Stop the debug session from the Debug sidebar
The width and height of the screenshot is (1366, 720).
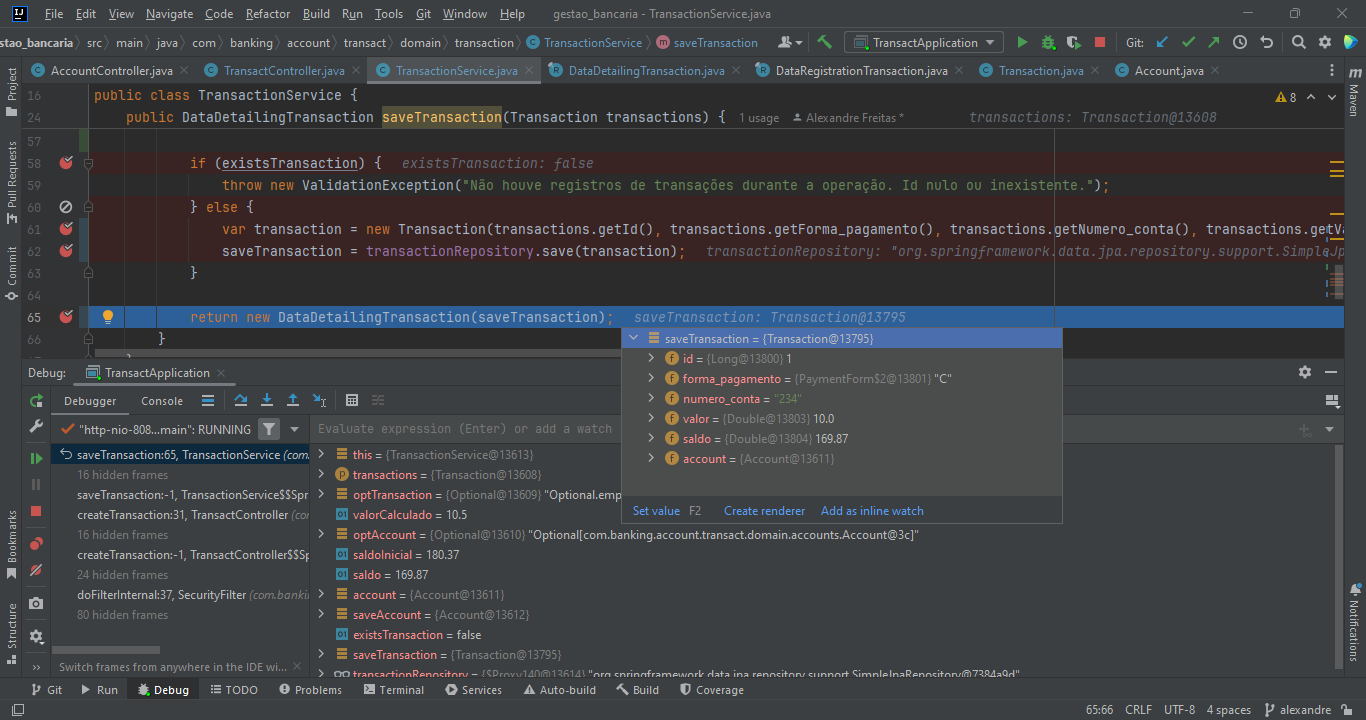pos(36,511)
